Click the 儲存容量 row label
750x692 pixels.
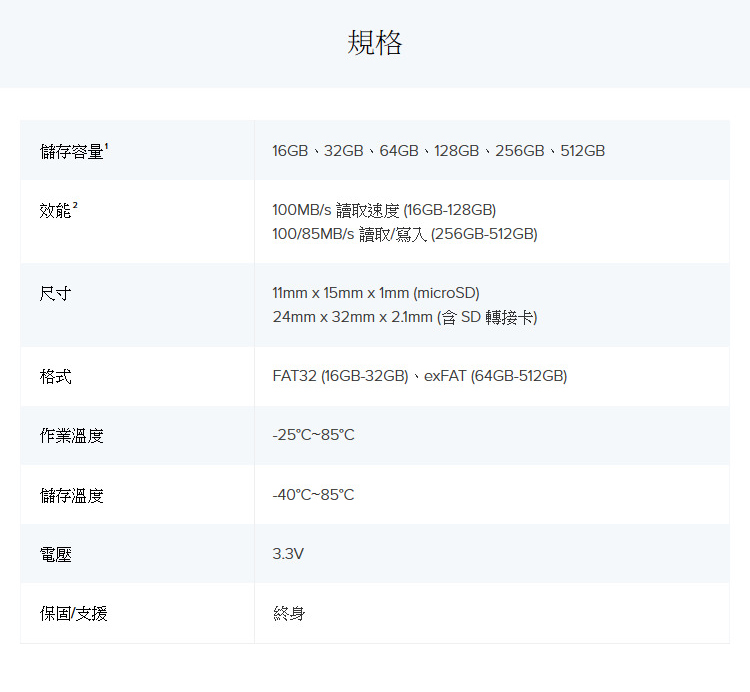click(x=71, y=151)
